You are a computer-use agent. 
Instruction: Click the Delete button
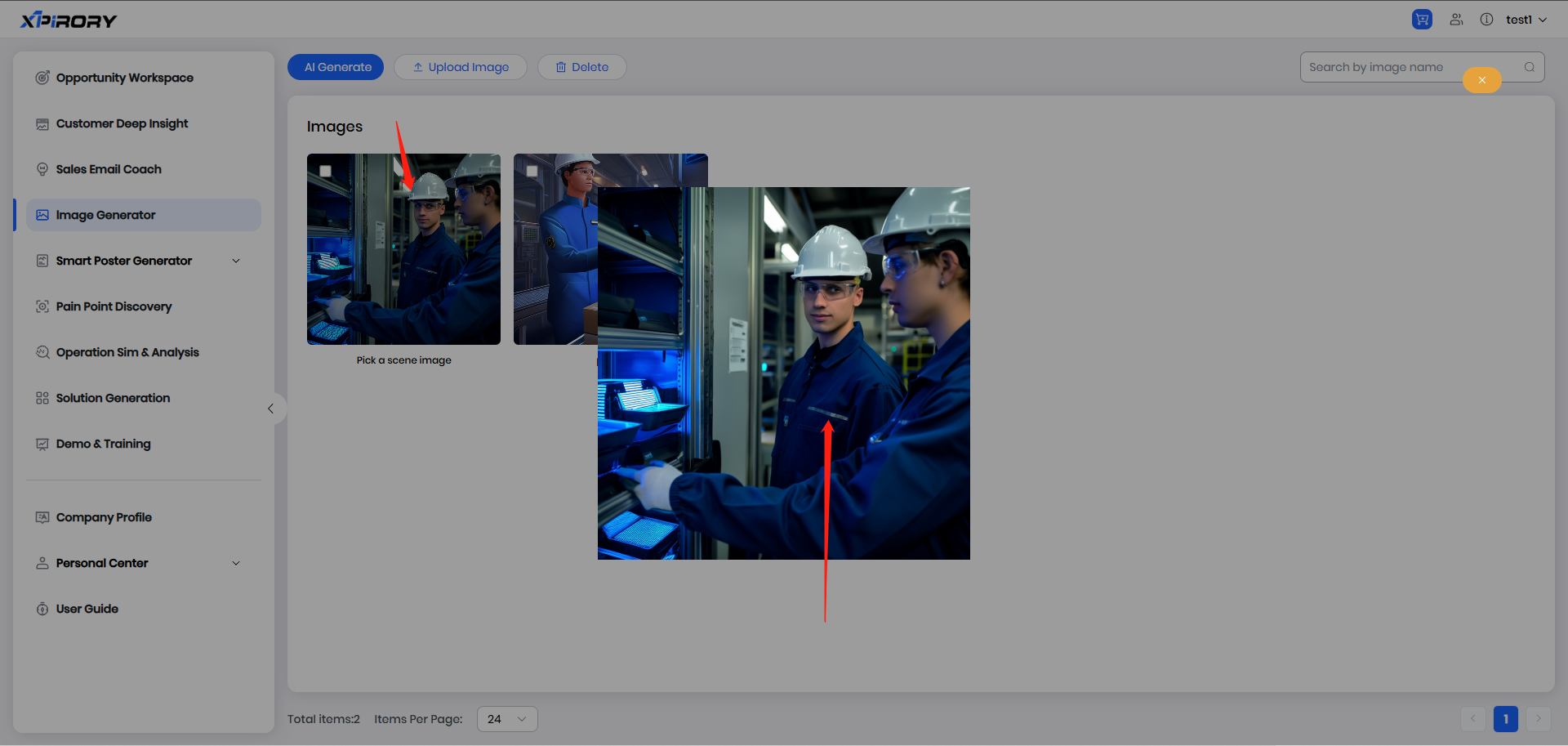tap(581, 67)
